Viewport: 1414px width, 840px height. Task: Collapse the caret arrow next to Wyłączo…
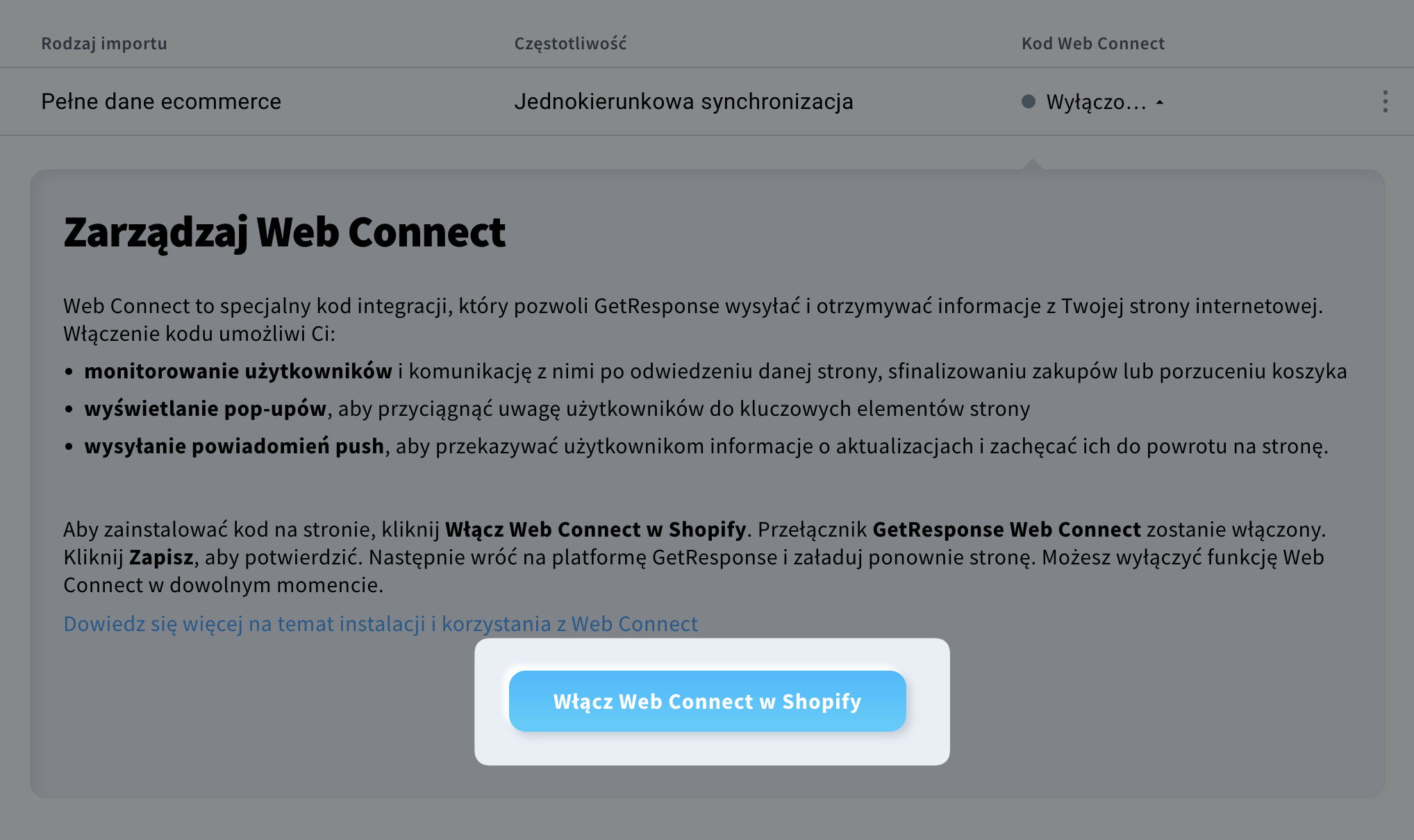click(x=1160, y=102)
